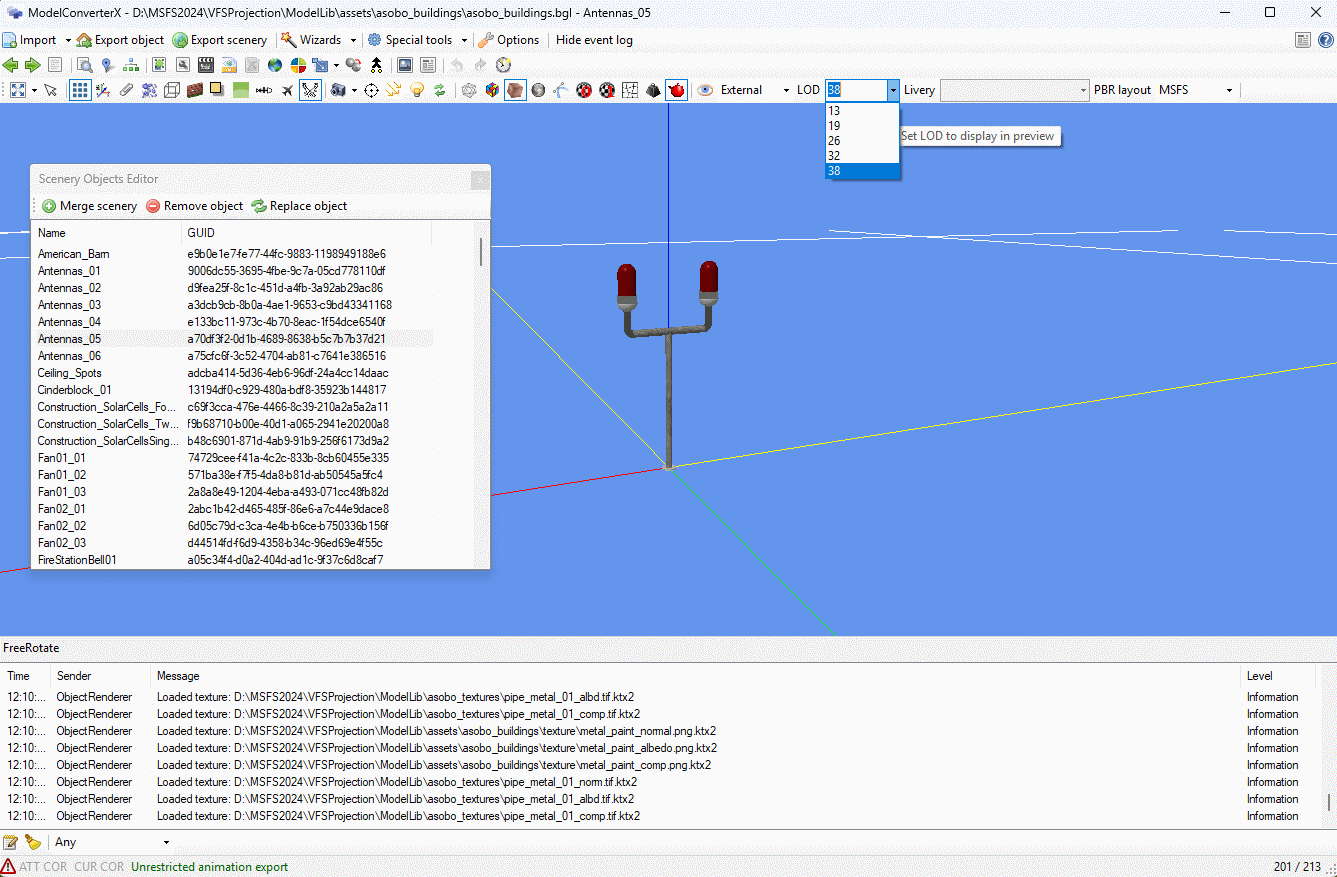Open the PBR layout MSFS dropdown

[1228, 89]
